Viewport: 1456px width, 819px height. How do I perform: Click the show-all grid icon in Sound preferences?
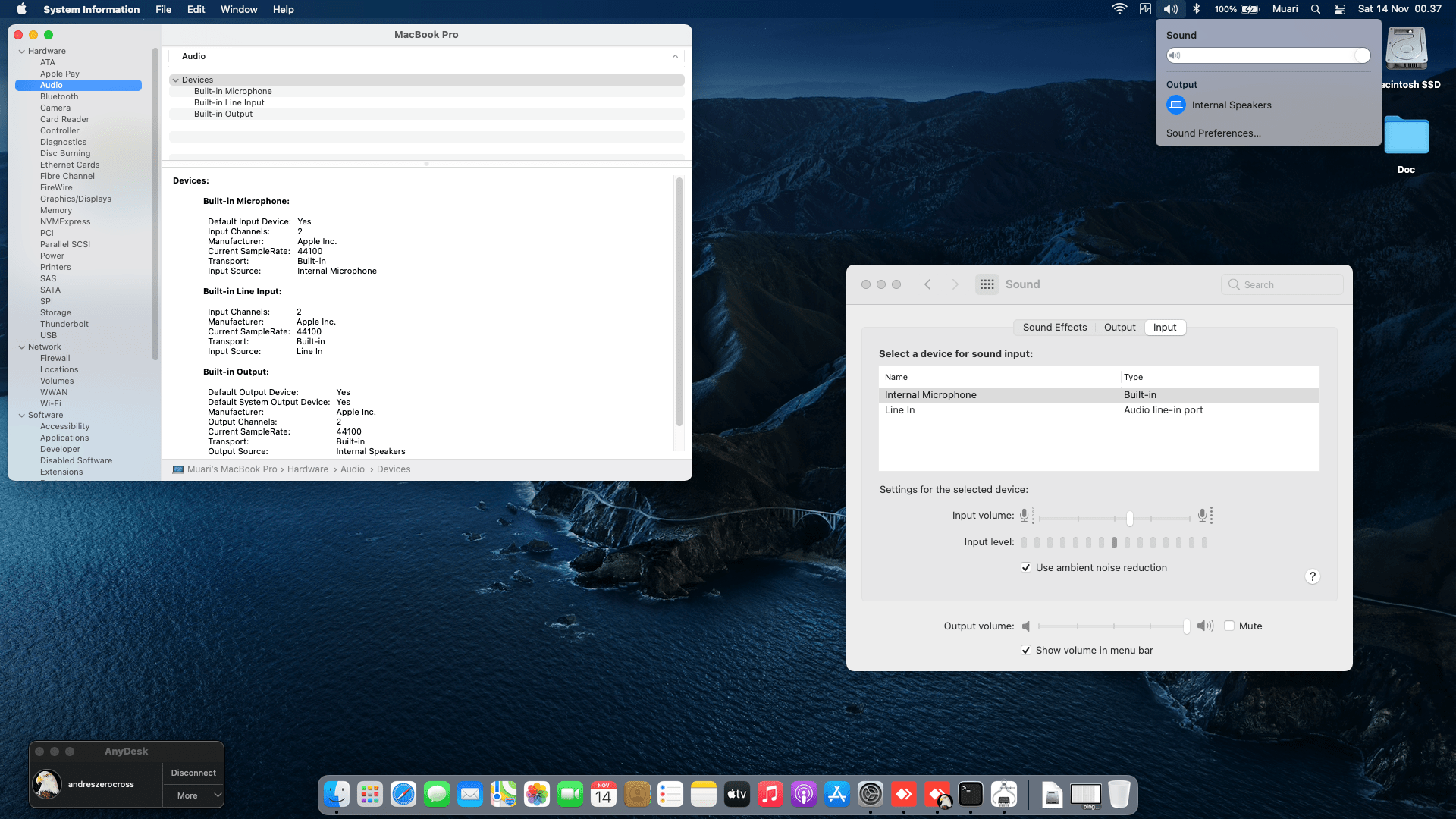coord(987,284)
